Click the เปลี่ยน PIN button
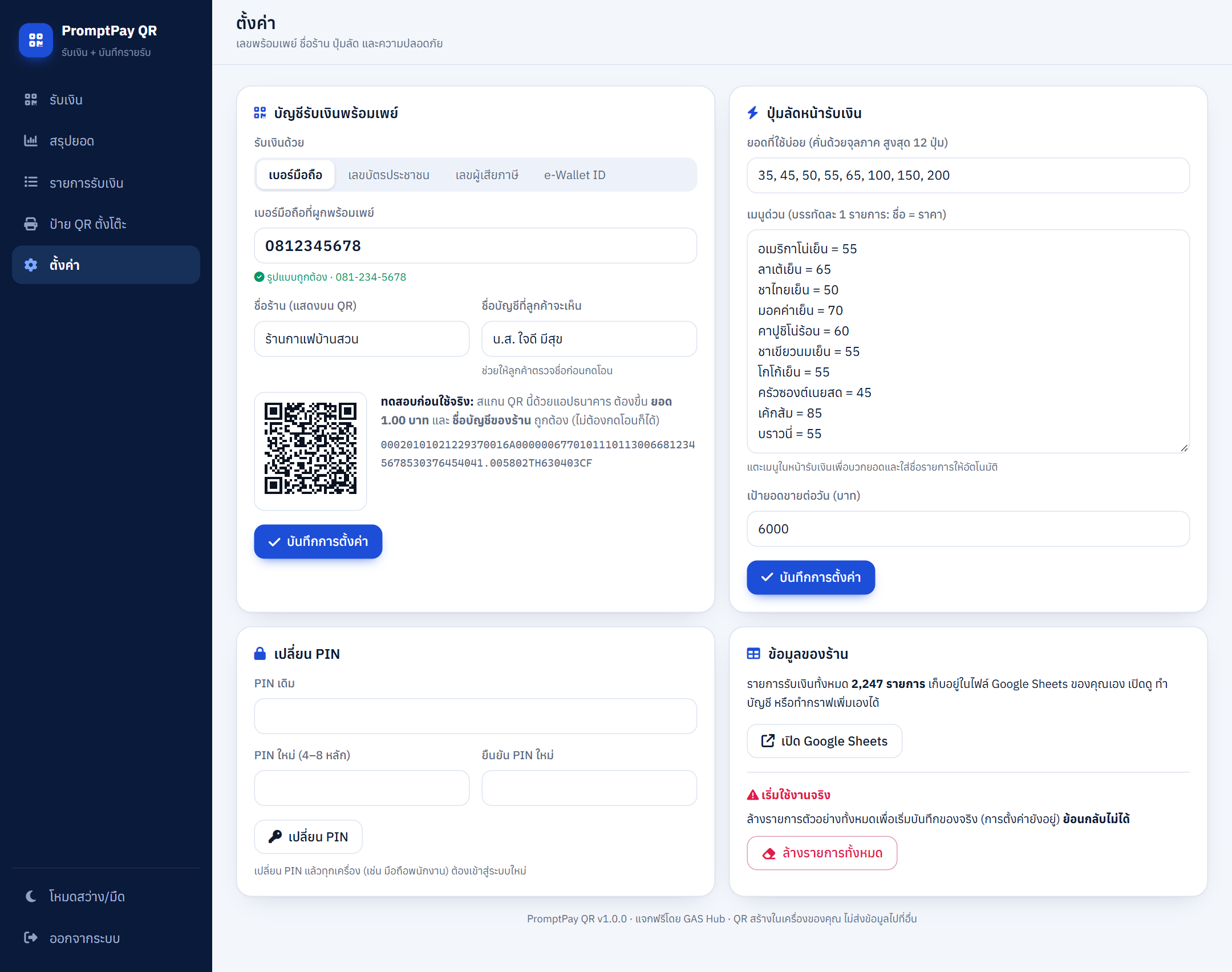 pyautogui.click(x=308, y=837)
